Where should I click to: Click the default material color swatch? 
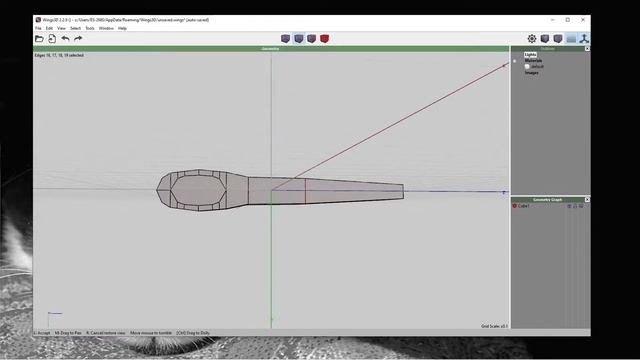point(527,67)
